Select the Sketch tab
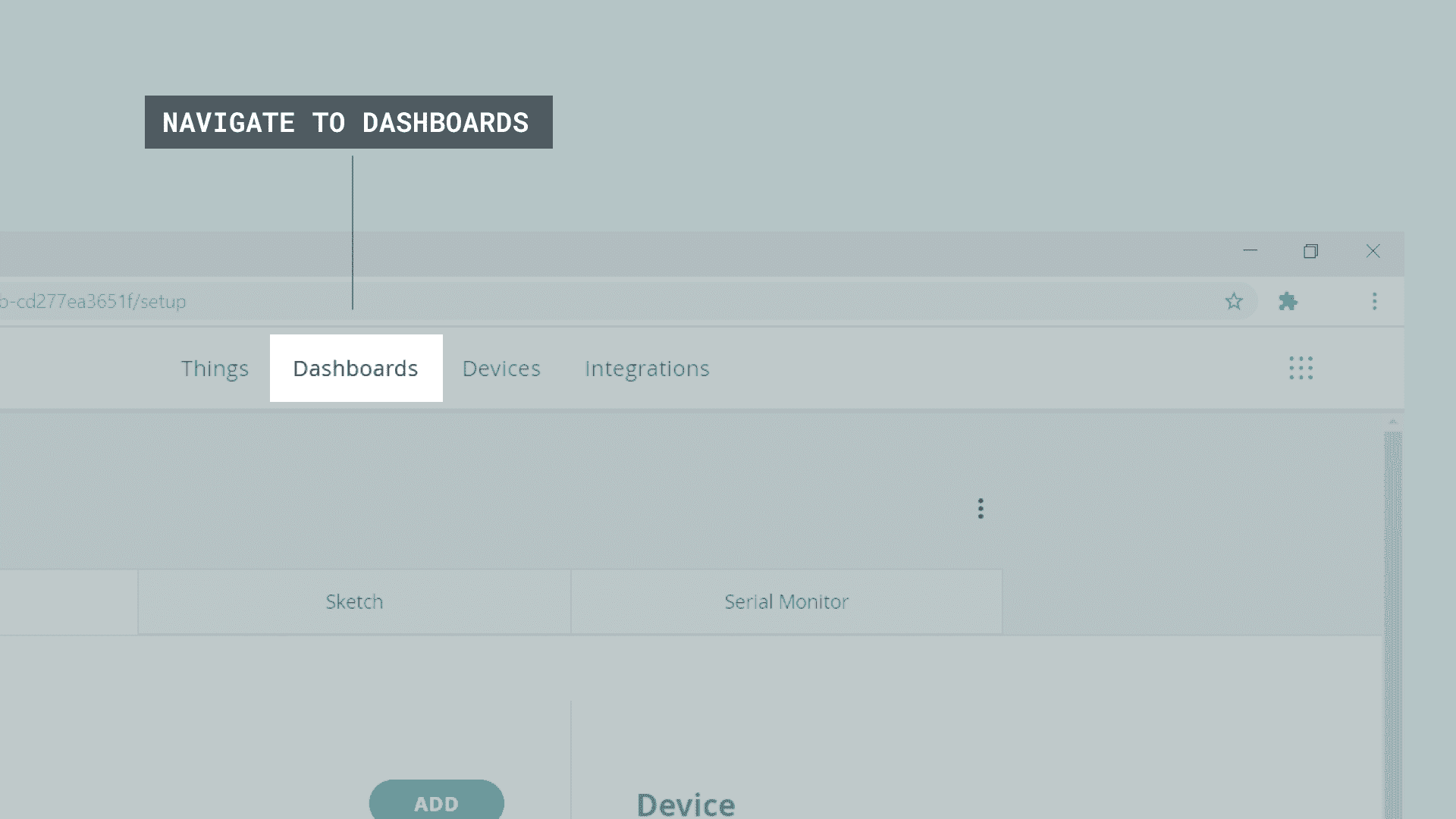Viewport: 1456px width, 819px height. coord(354,602)
